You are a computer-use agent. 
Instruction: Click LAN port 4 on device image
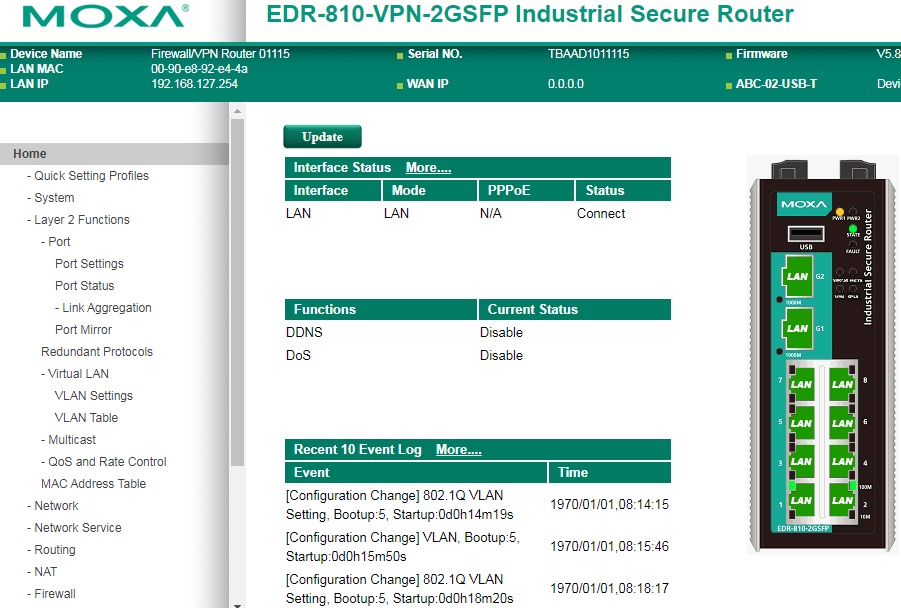(842, 461)
